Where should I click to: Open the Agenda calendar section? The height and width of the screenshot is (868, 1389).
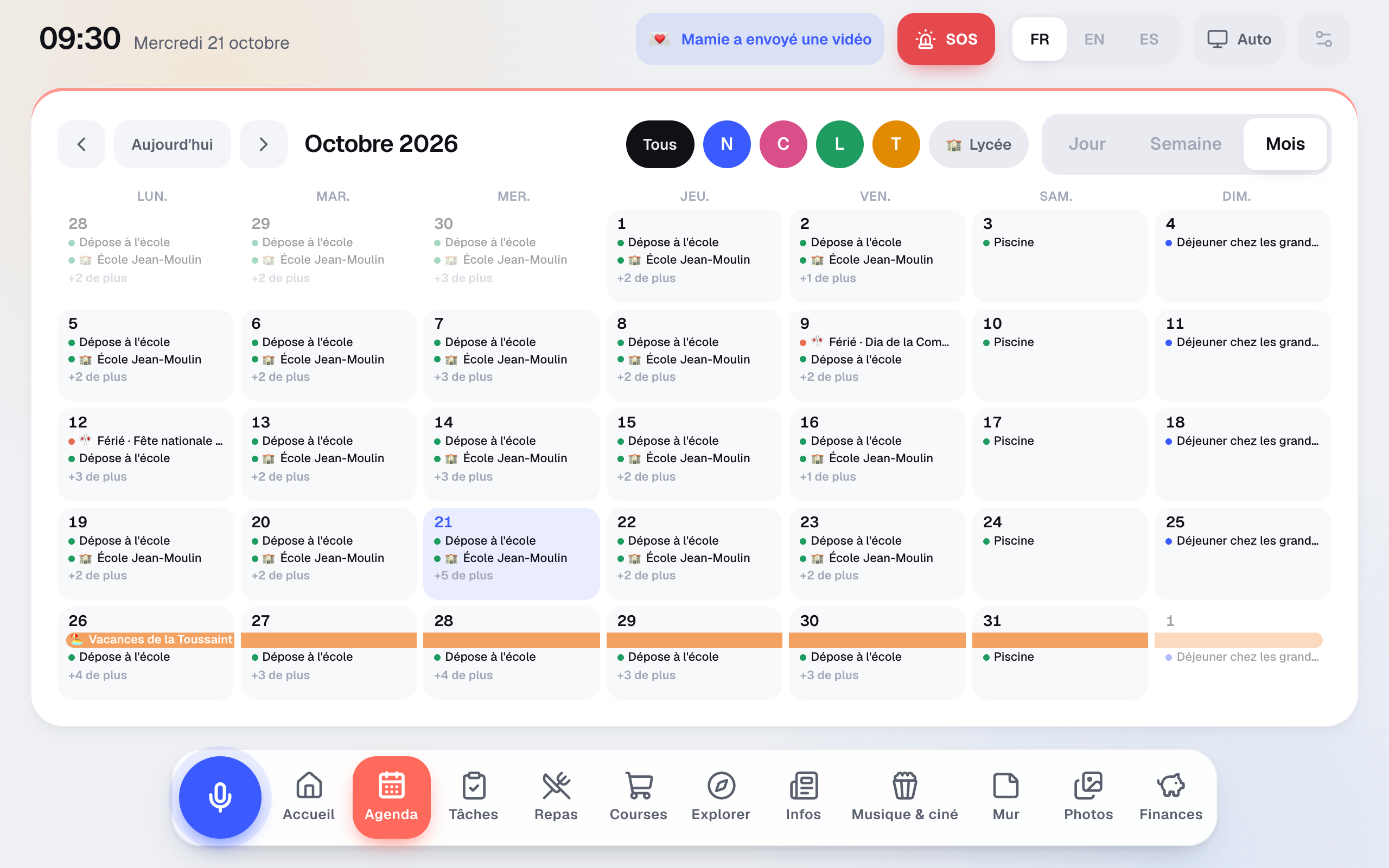(x=391, y=797)
